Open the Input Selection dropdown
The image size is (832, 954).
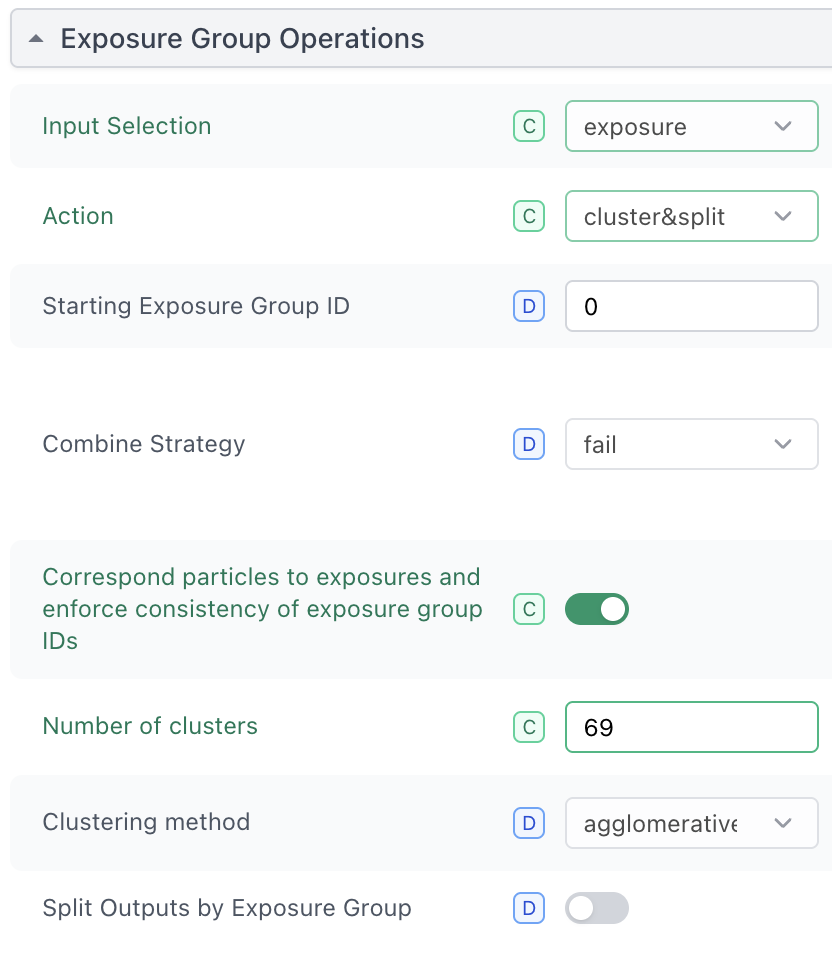(691, 126)
